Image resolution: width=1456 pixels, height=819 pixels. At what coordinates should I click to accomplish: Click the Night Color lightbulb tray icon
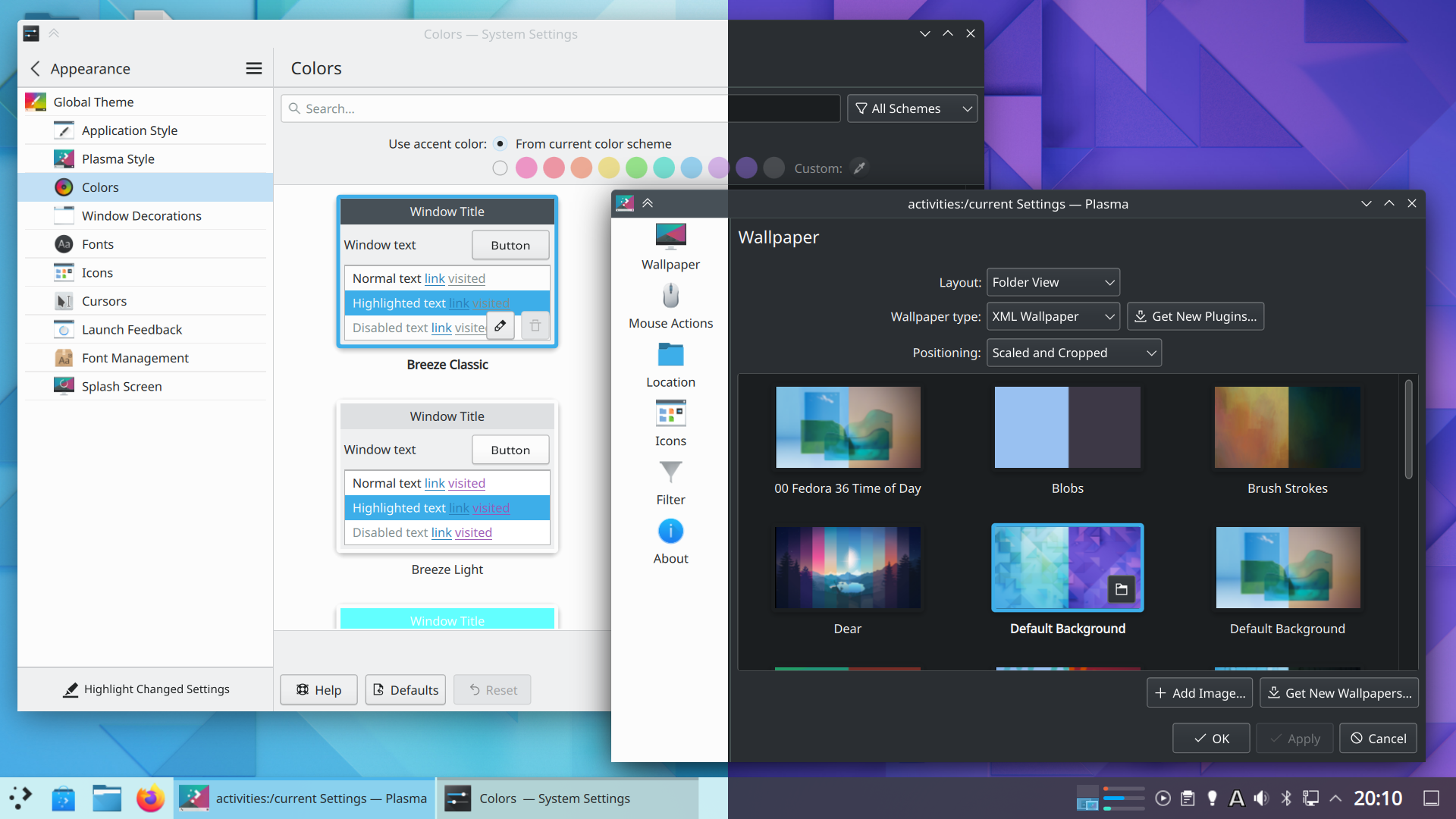(x=1212, y=798)
